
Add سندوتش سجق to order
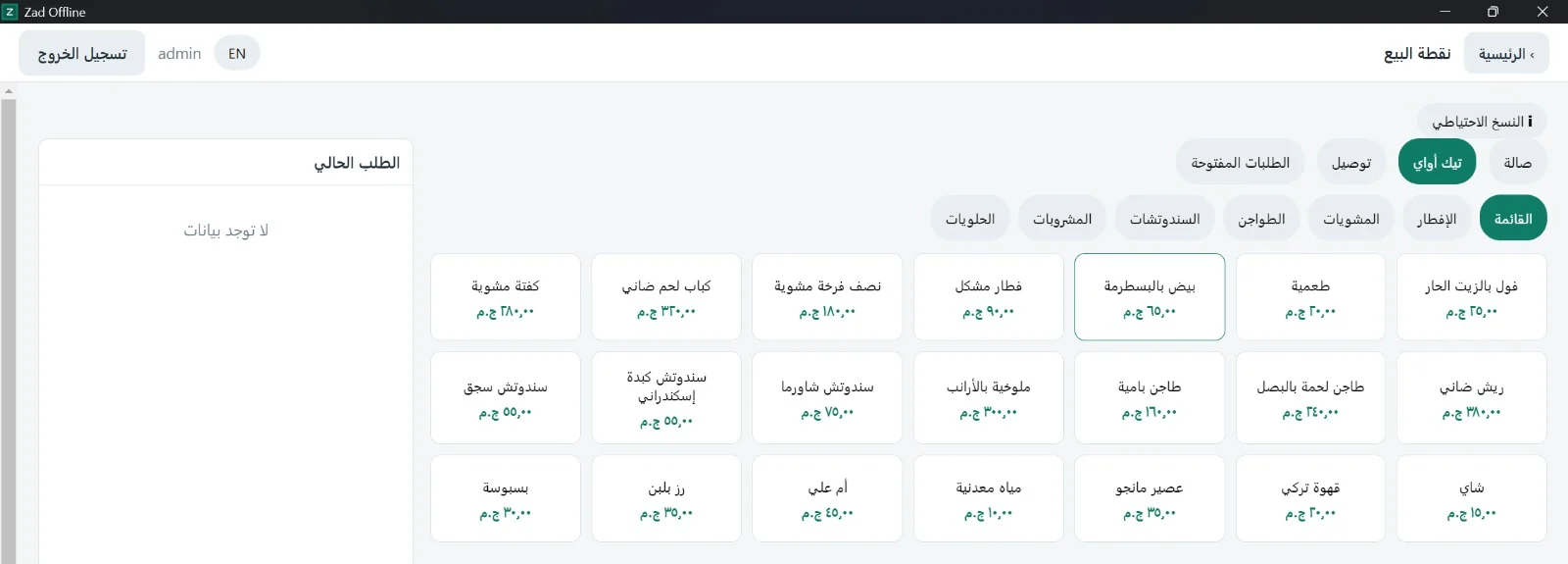click(x=506, y=398)
